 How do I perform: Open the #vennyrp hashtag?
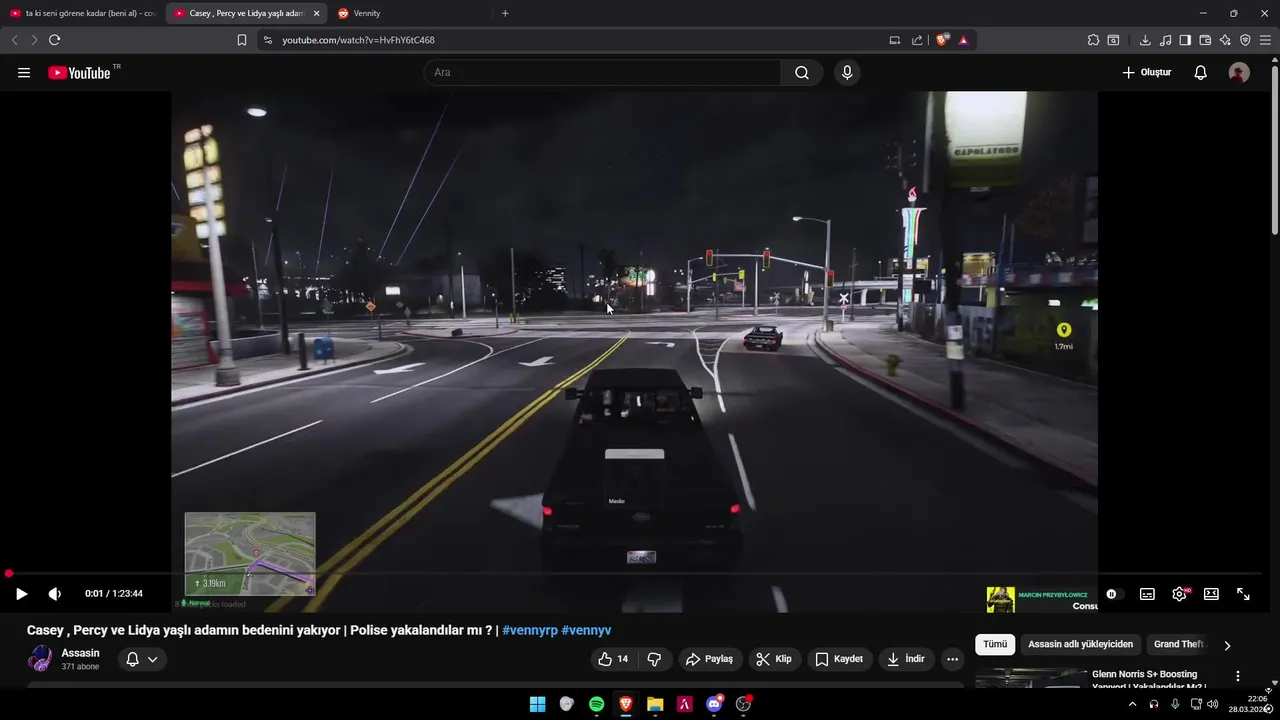pos(529,630)
